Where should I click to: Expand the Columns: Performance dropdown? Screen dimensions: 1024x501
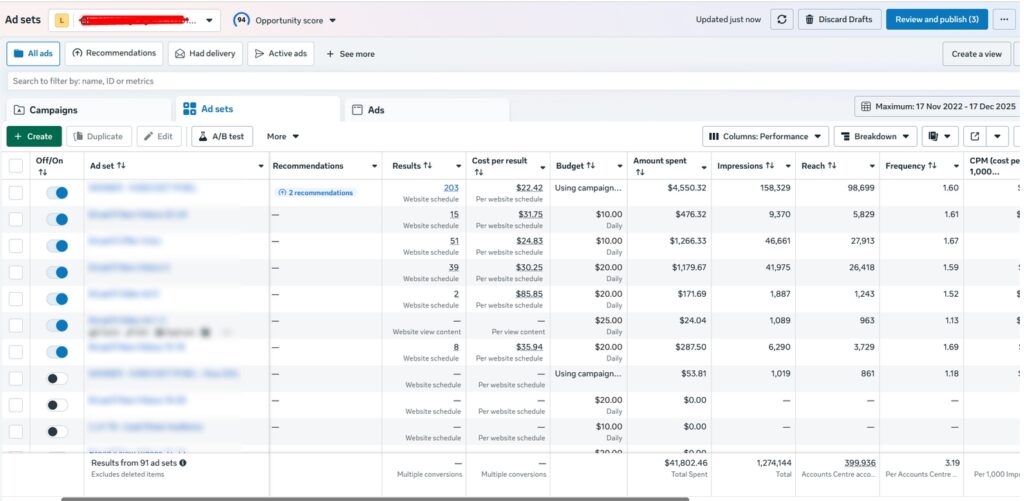tap(766, 136)
